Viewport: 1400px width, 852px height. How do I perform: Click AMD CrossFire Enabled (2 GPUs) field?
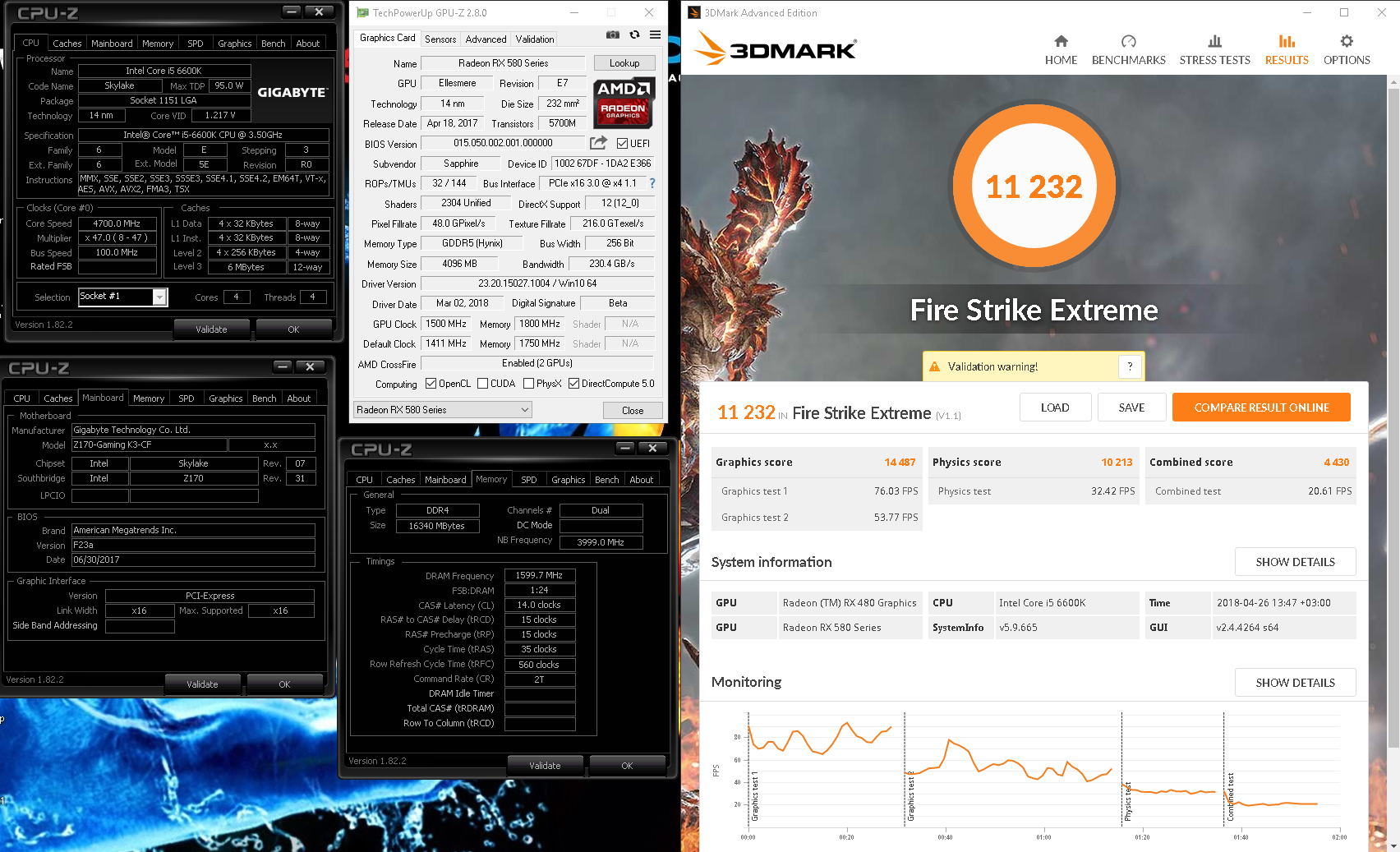(x=537, y=363)
